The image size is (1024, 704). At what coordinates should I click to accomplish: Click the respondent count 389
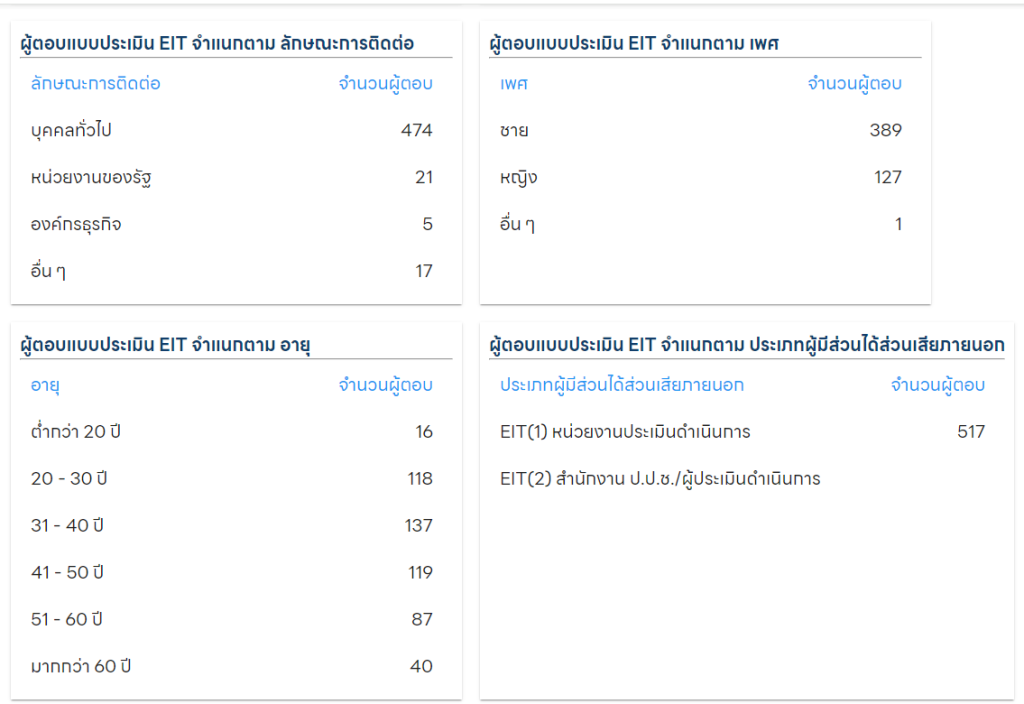[885, 131]
